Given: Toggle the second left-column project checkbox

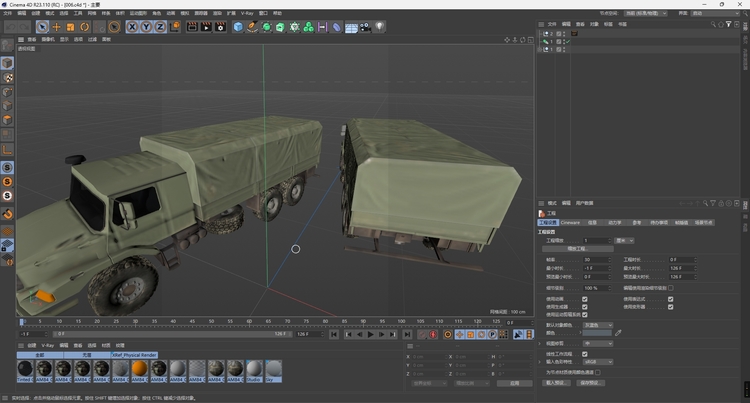Looking at the screenshot, I should coord(585,307).
